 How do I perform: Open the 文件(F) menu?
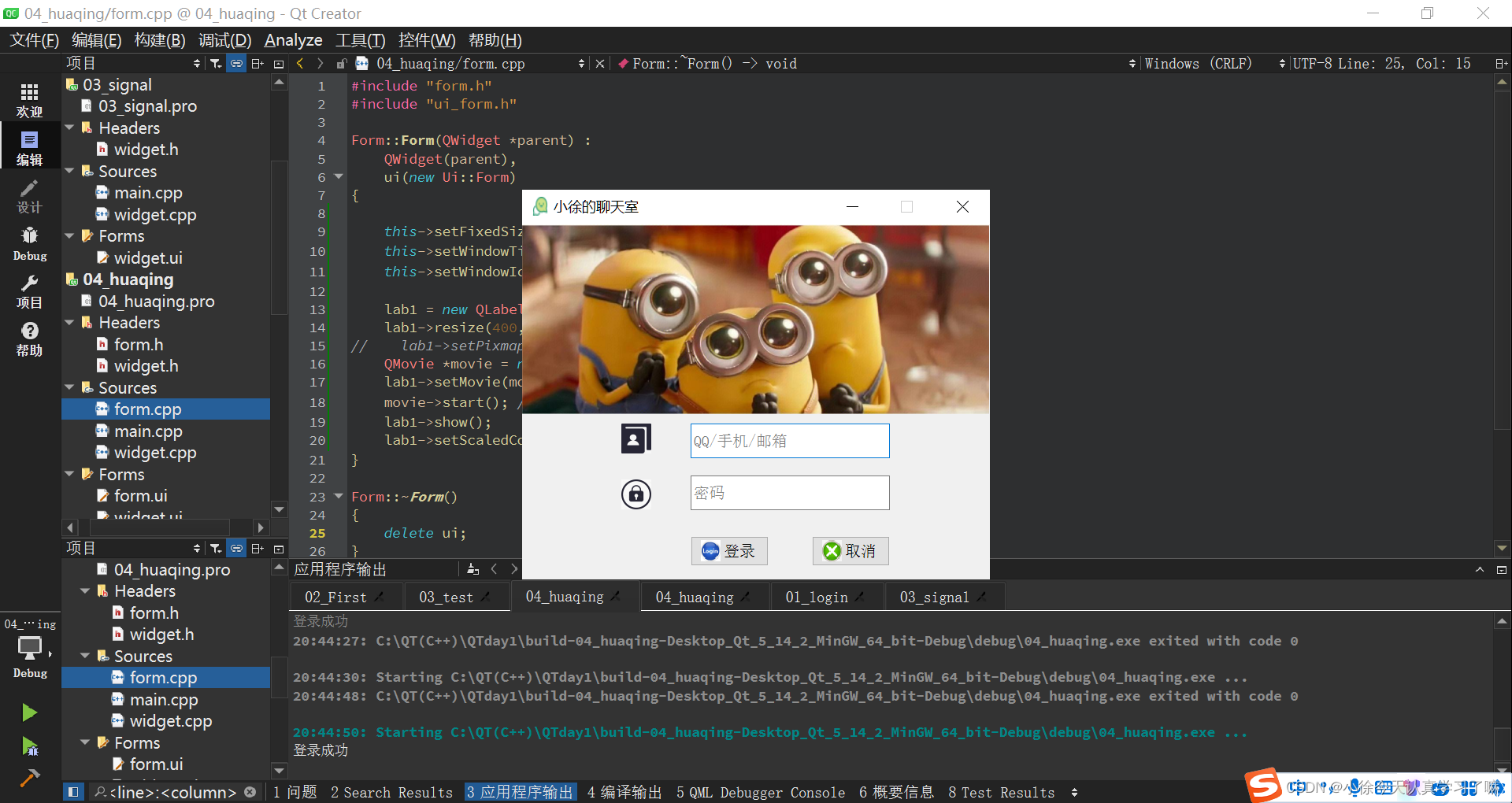(34, 40)
